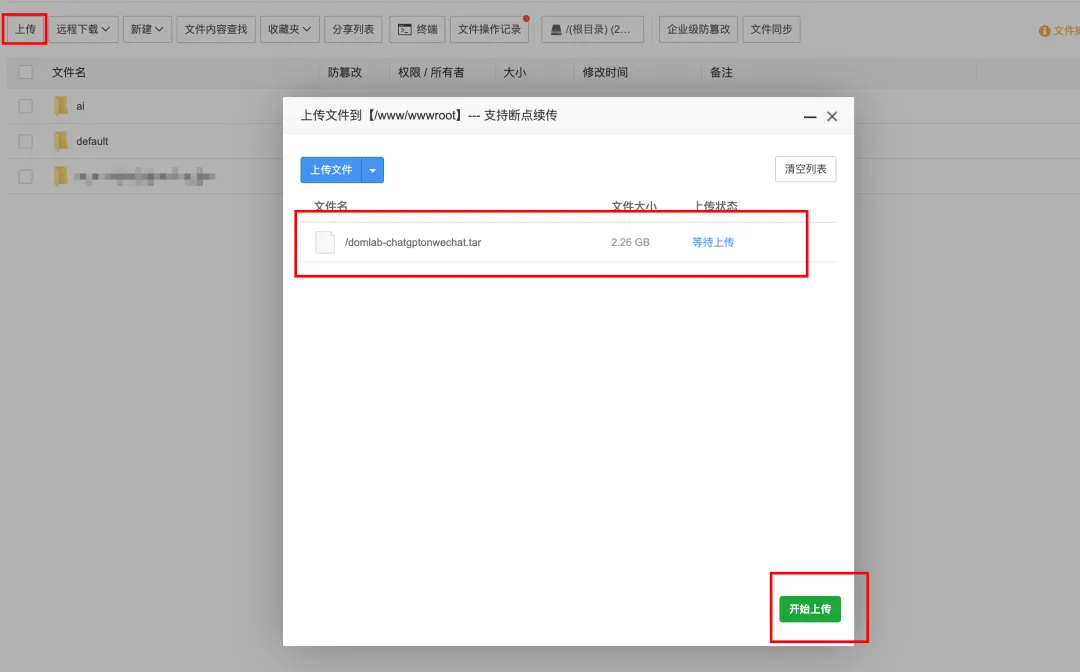Check the box for ai folder
The width and height of the screenshot is (1080, 672).
26,106
